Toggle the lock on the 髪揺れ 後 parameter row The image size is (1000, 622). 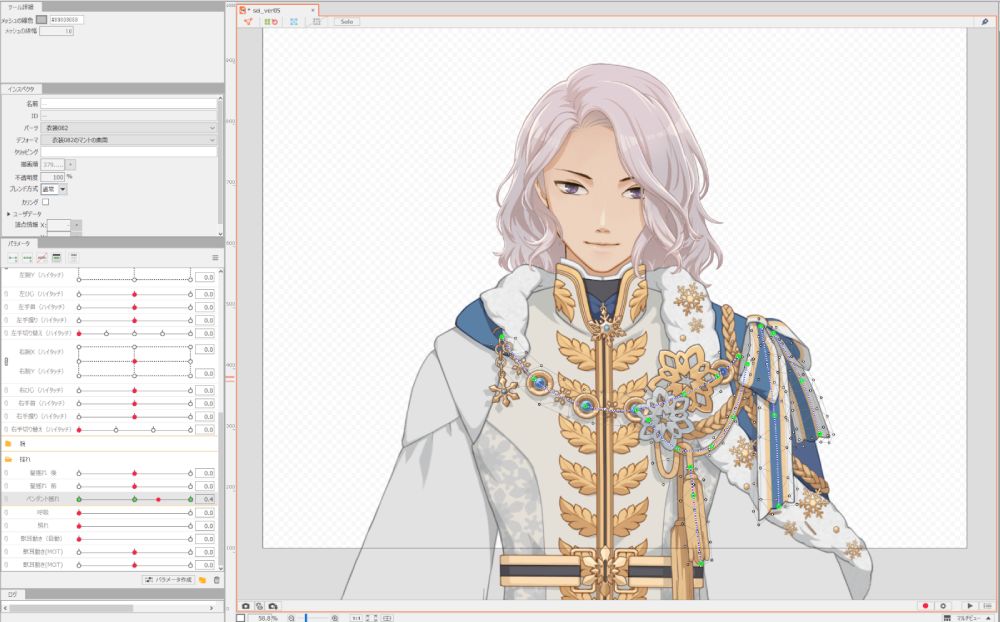6,473
